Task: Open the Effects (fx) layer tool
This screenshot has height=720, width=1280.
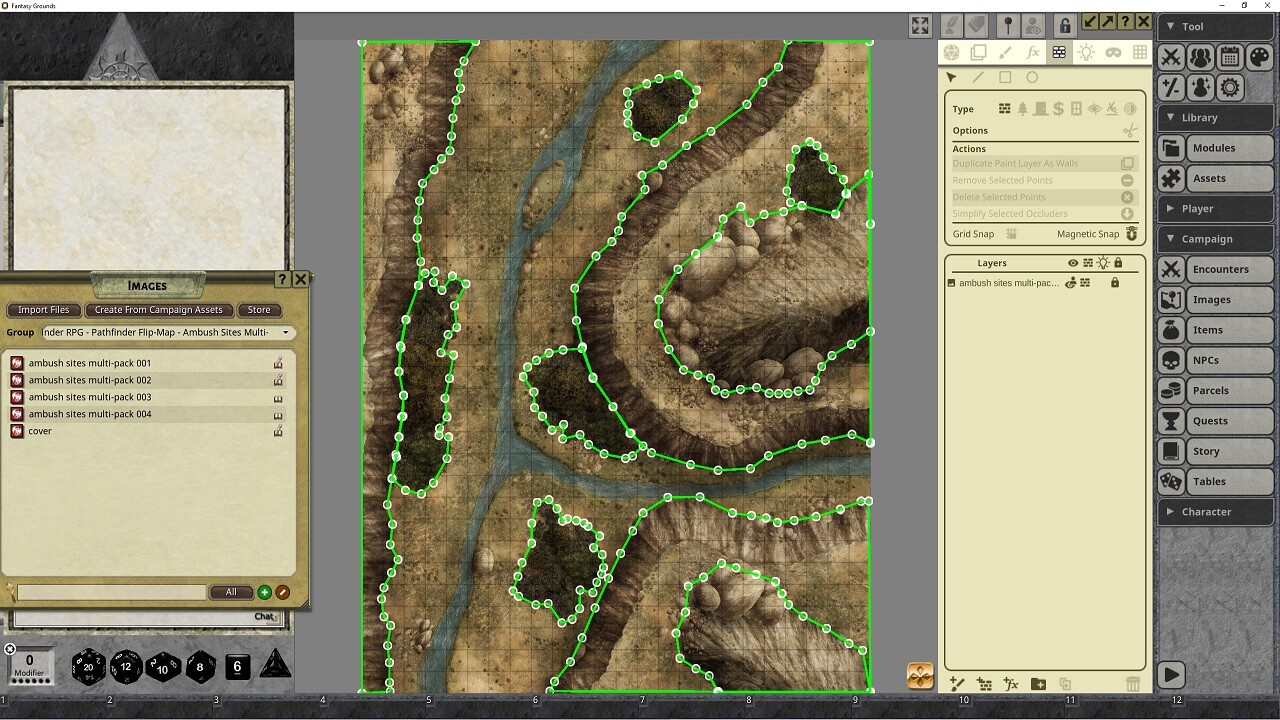Action: point(1033,53)
